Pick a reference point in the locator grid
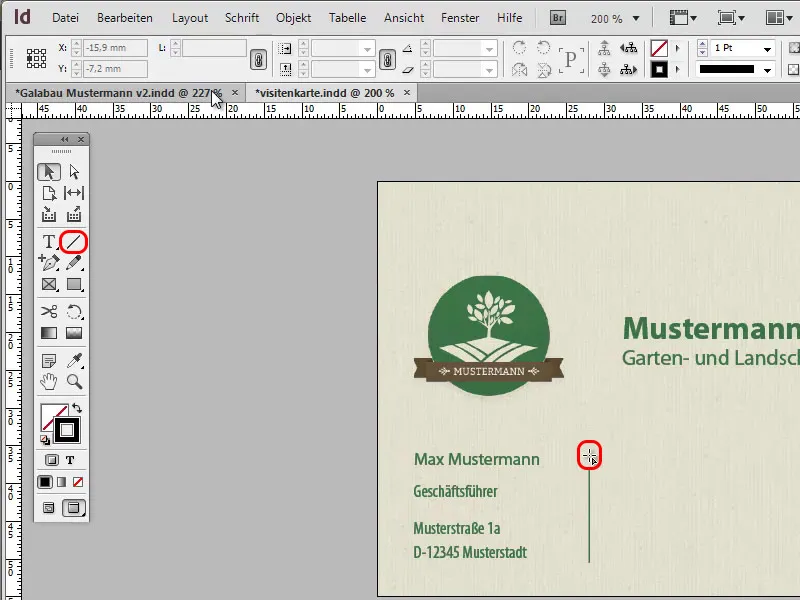 point(36,59)
